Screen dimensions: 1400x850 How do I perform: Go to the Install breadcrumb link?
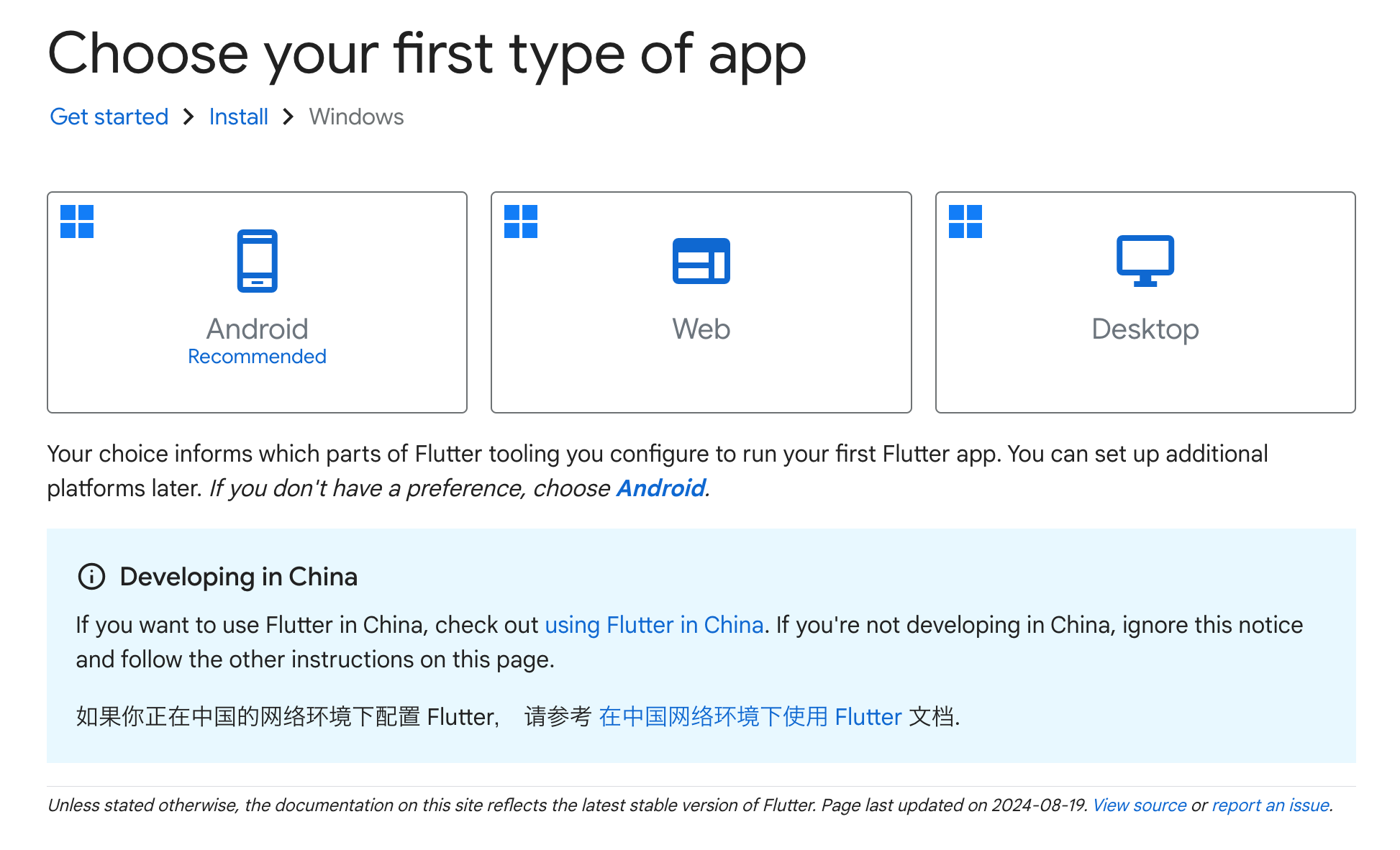[x=238, y=116]
